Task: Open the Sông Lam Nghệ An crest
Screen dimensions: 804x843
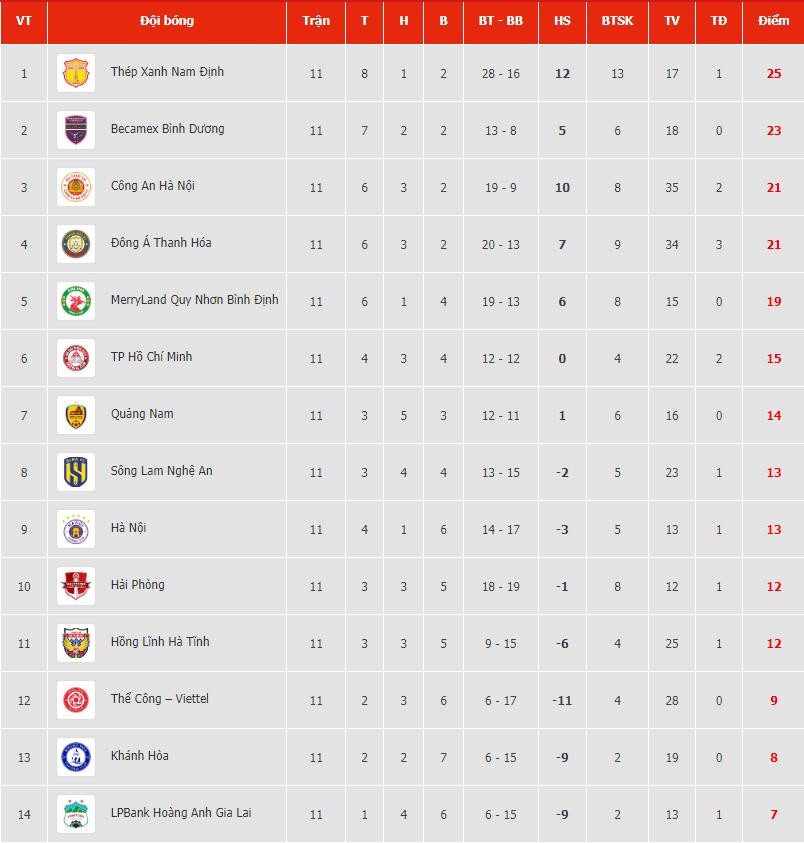Action: coord(76,472)
